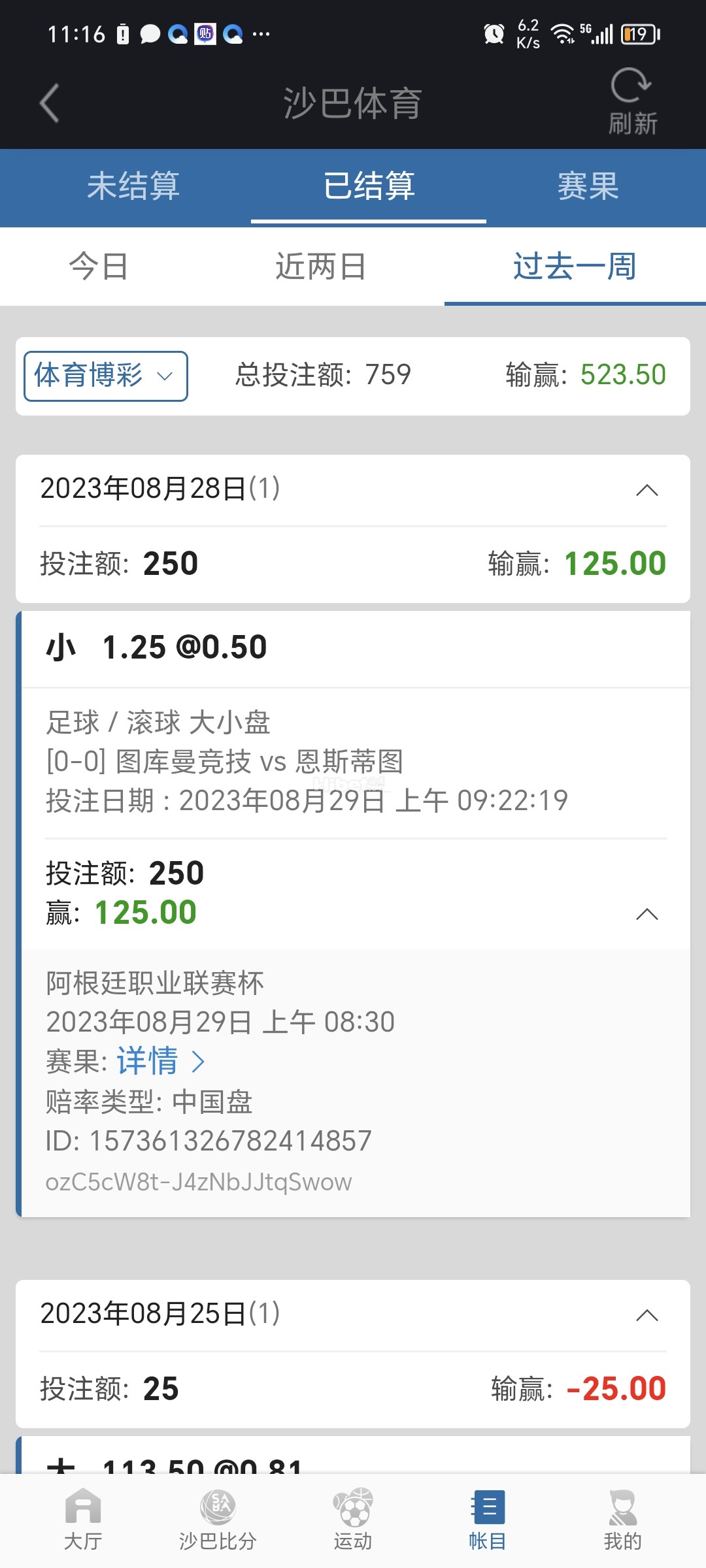Filter by 近两日
The image size is (706, 1568).
pyautogui.click(x=320, y=267)
